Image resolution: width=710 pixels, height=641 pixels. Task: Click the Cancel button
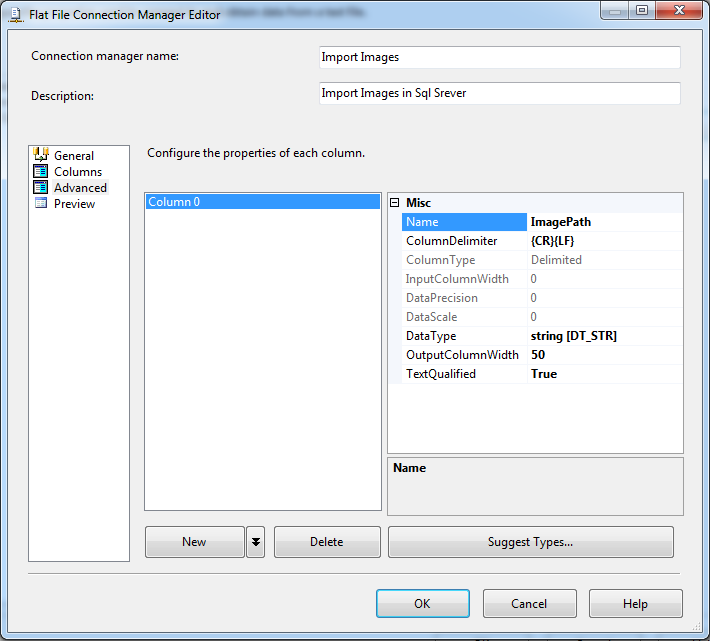(x=529, y=603)
